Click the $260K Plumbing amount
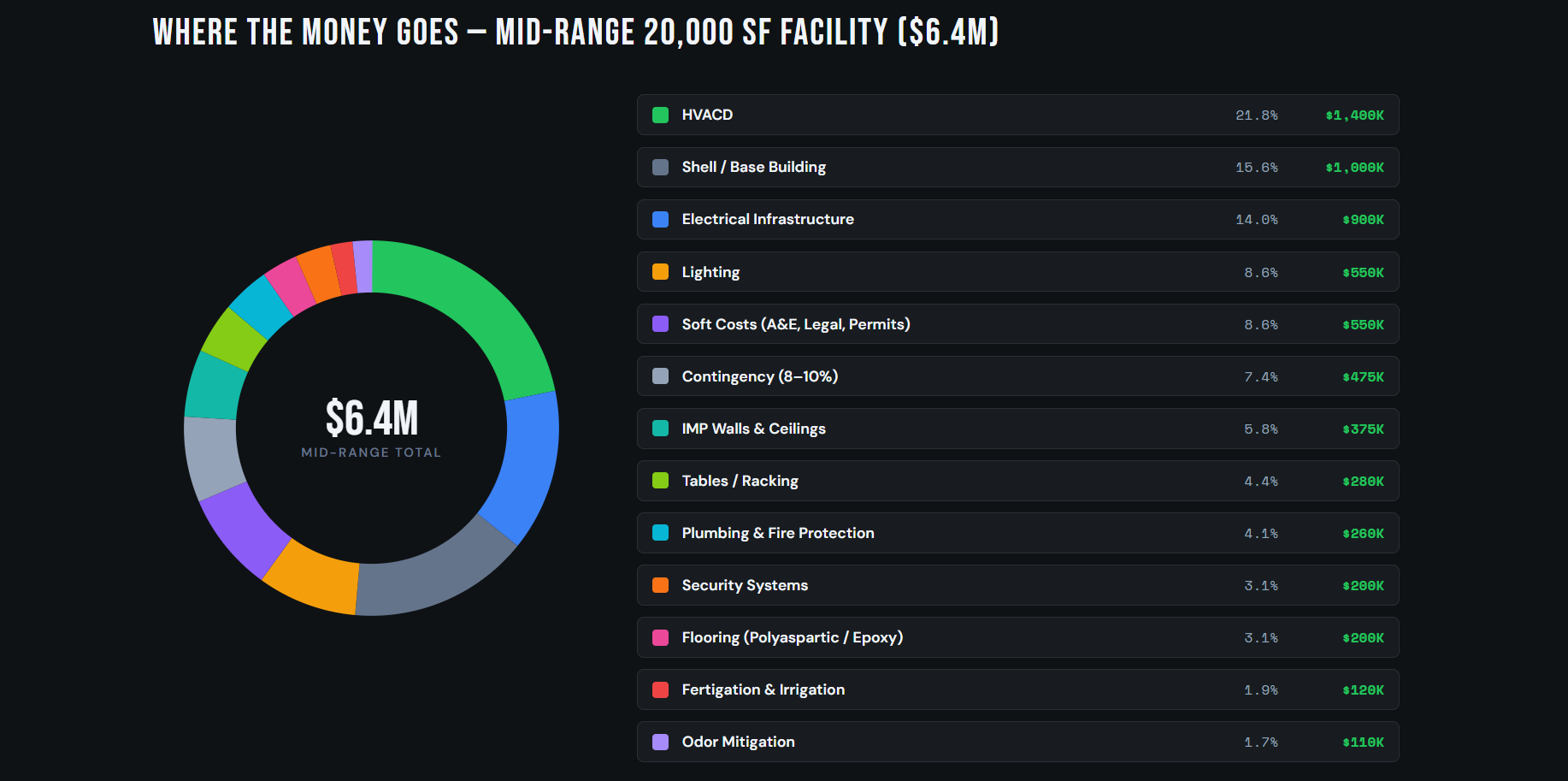 pyautogui.click(x=1363, y=533)
